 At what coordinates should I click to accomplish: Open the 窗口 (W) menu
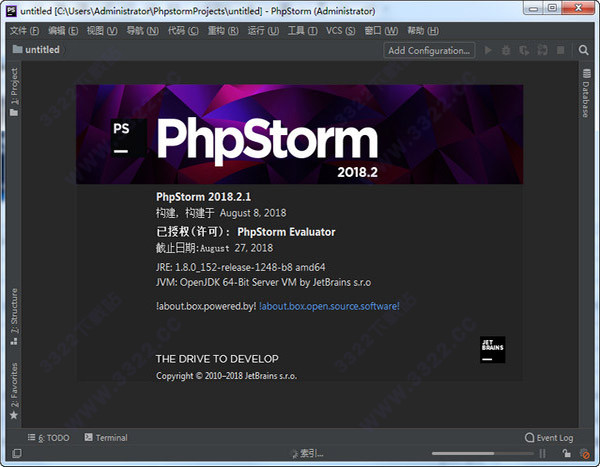click(x=381, y=31)
